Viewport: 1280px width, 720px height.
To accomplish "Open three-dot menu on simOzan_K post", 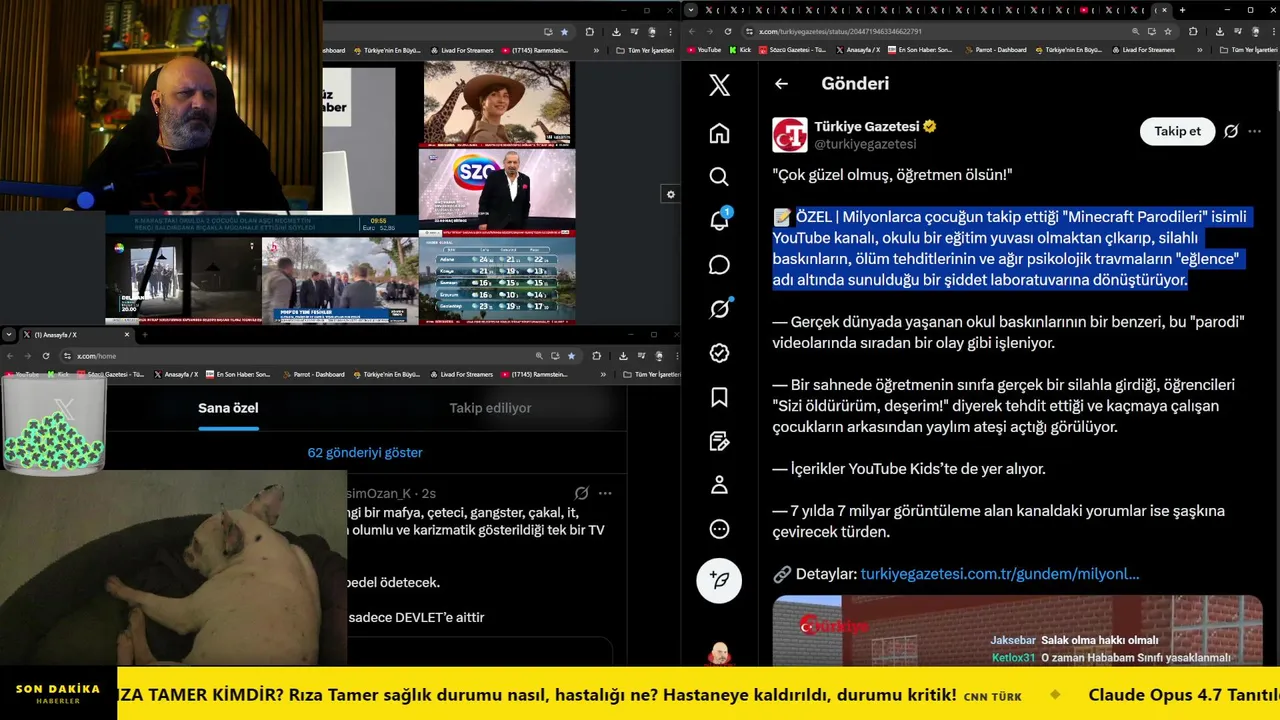I will click(x=605, y=493).
